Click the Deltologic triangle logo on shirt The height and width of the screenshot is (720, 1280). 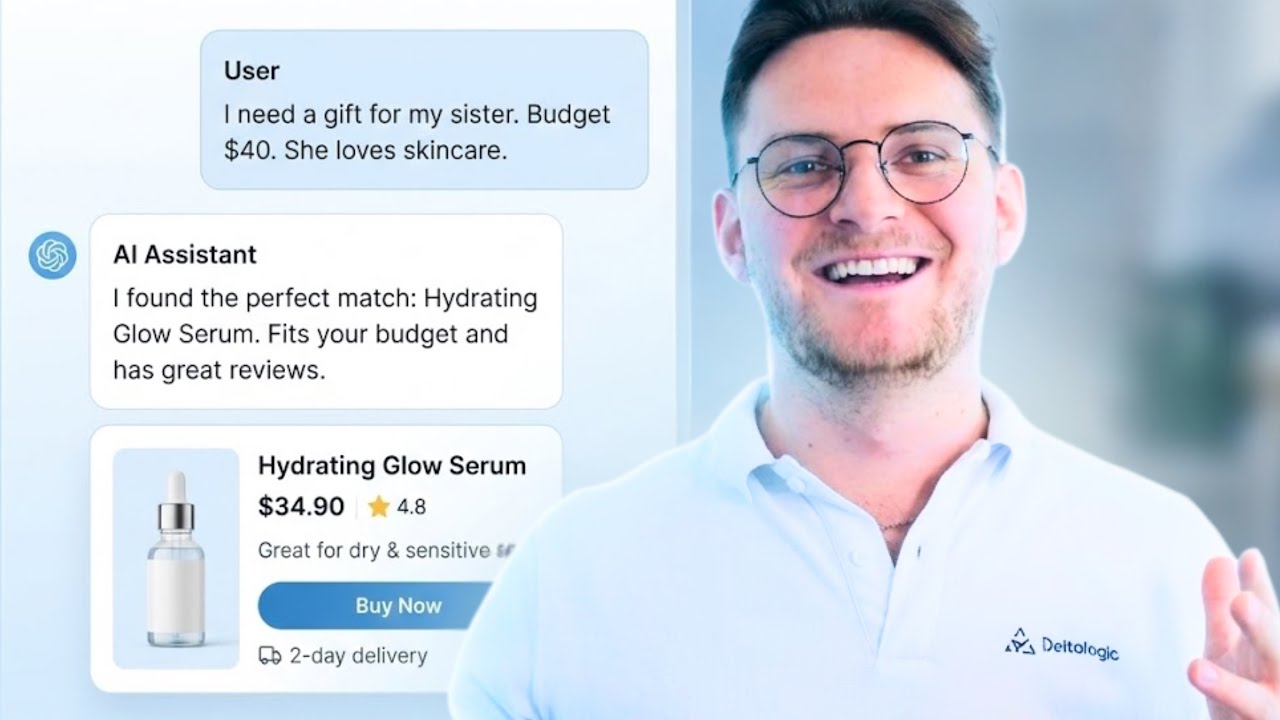click(x=1019, y=642)
